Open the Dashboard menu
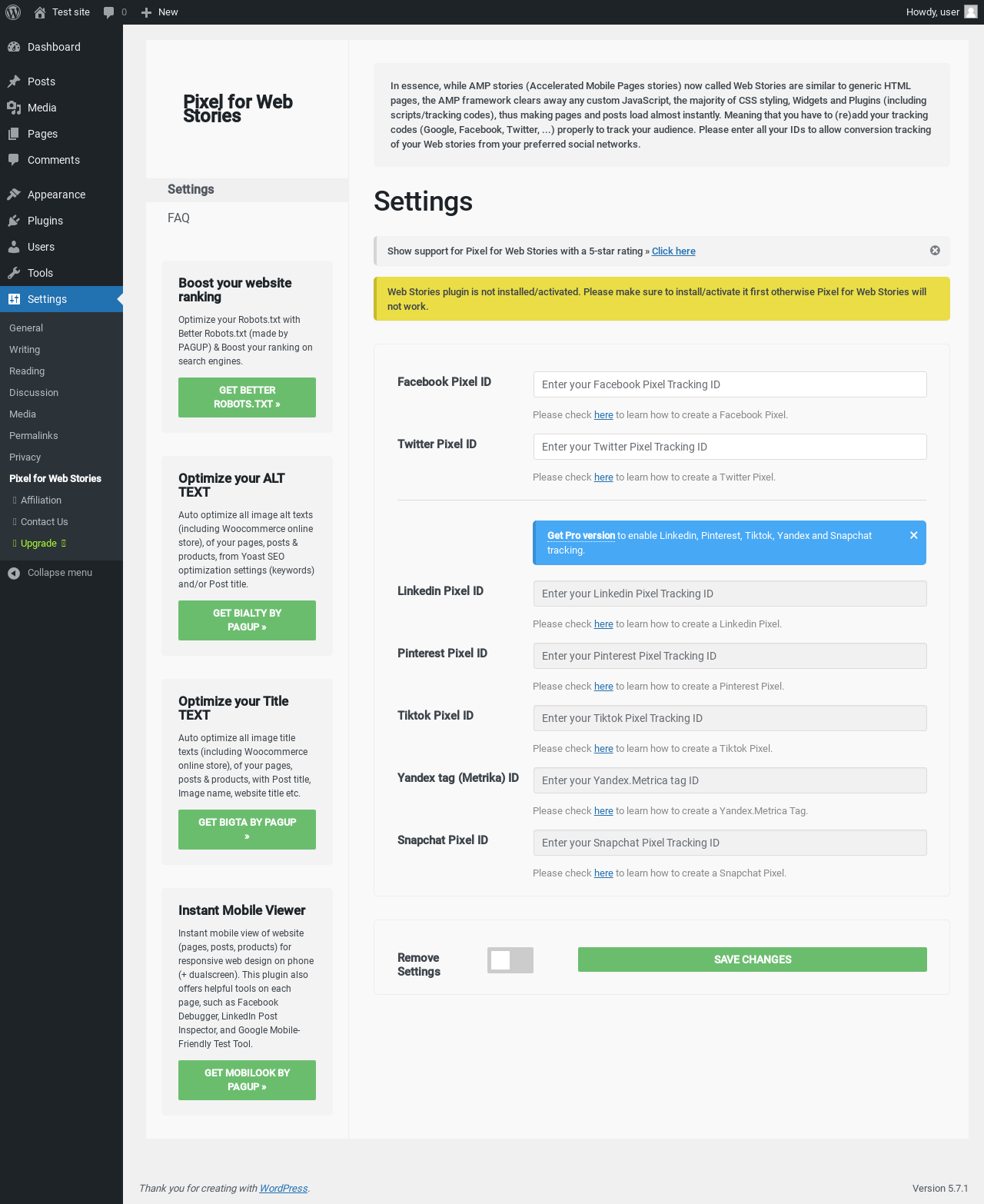 click(x=61, y=47)
